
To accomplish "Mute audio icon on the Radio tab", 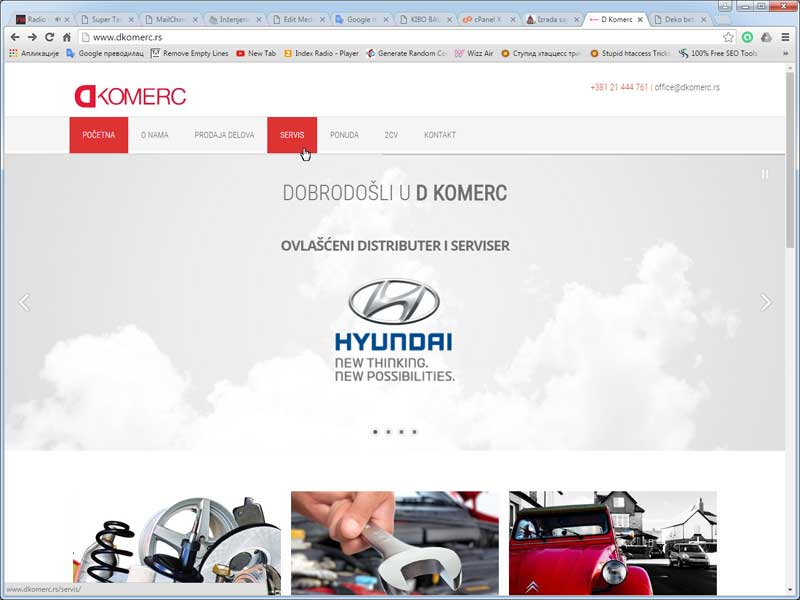I will tap(58, 19).
